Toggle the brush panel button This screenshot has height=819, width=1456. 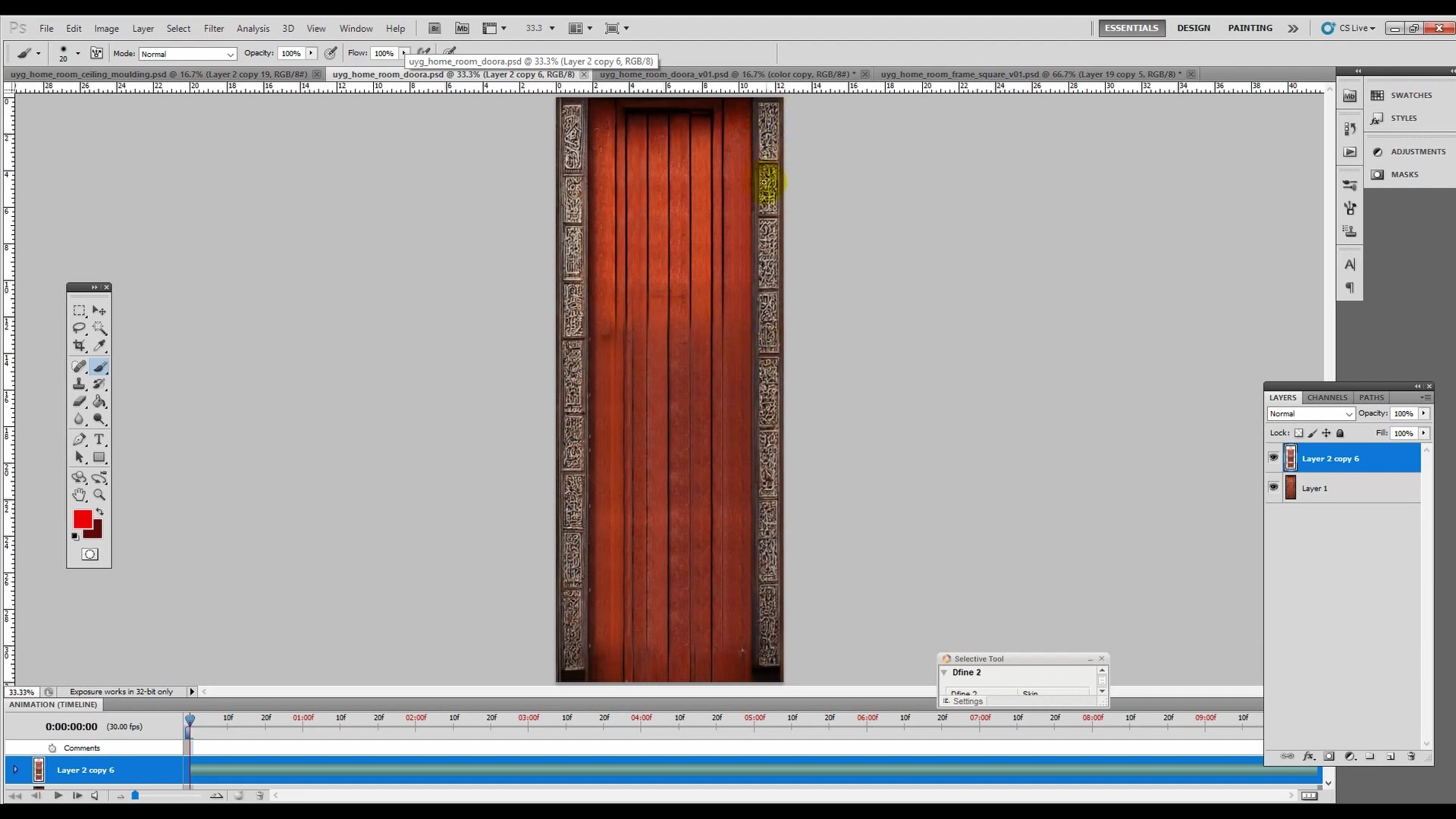click(96, 53)
